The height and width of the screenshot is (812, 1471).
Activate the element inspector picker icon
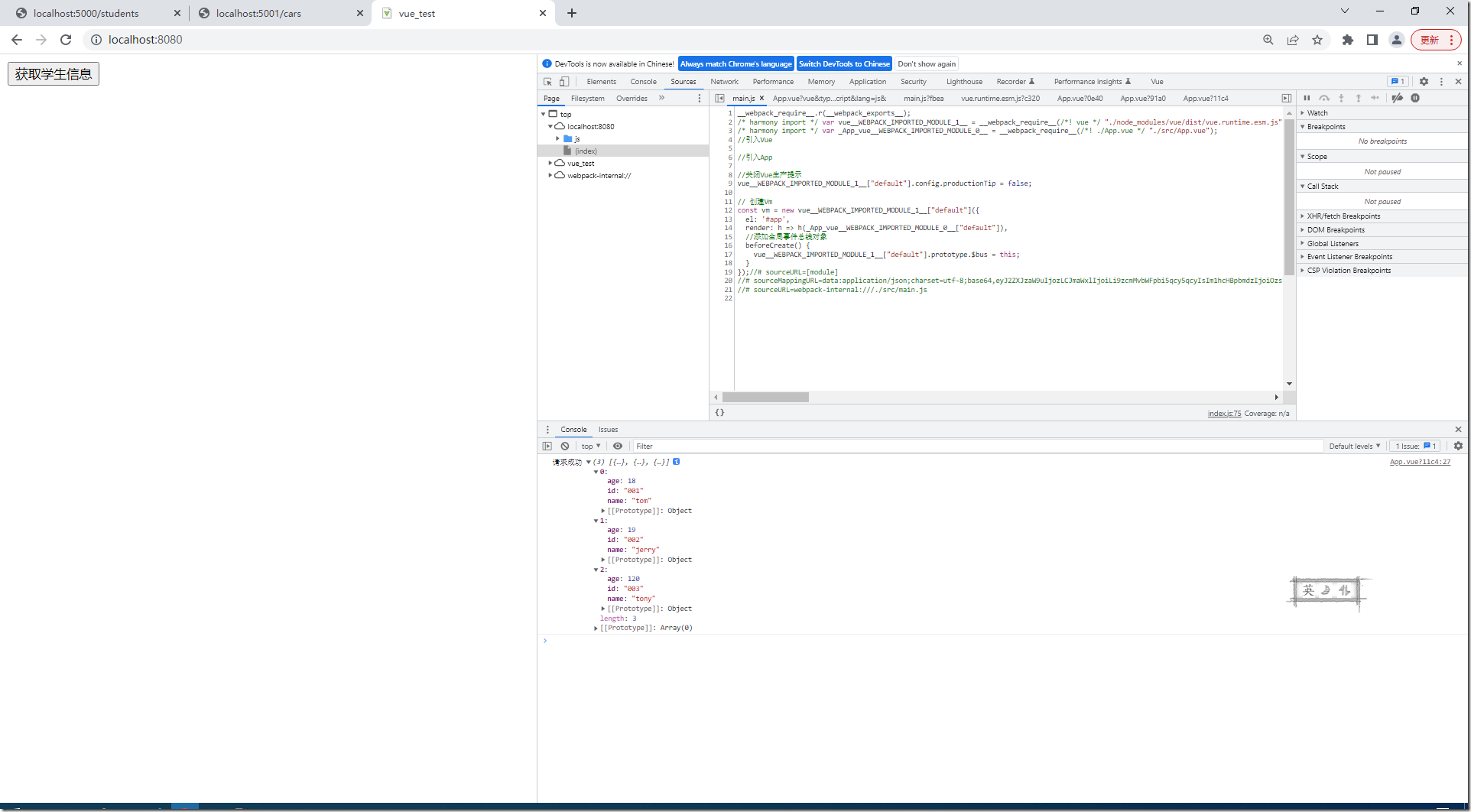[547, 82]
